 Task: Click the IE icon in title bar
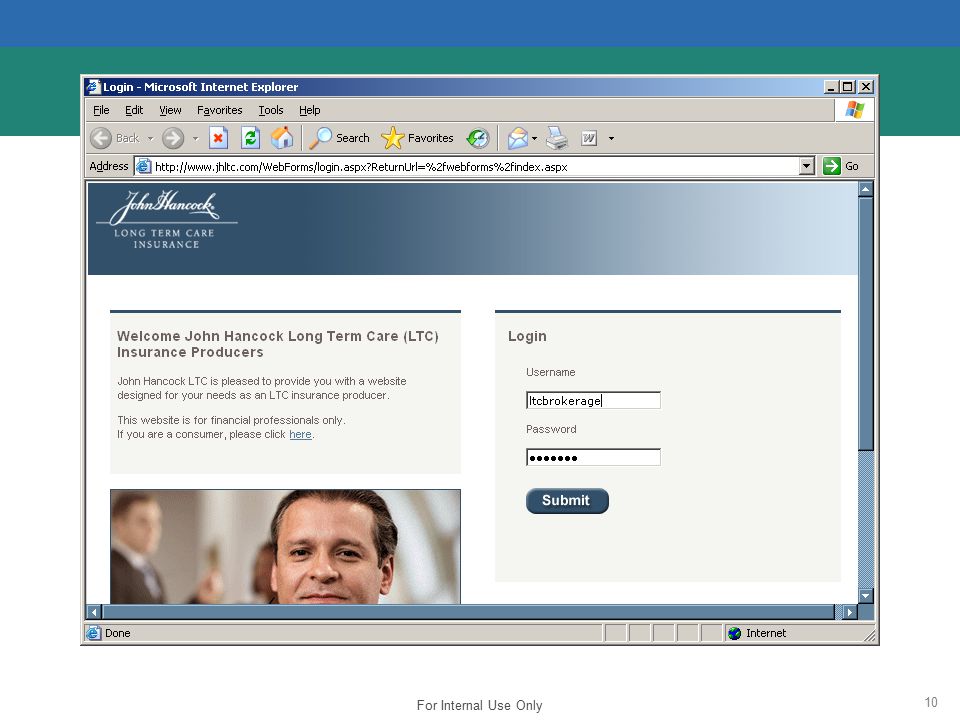click(x=93, y=86)
